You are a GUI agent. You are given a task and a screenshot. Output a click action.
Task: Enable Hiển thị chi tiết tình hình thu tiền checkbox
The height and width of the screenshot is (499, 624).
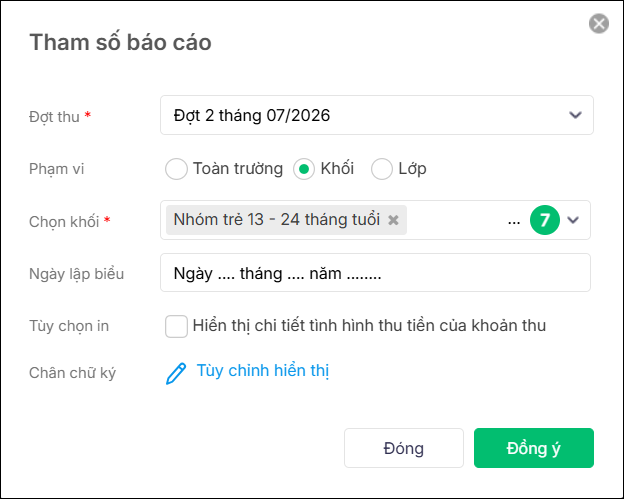click(x=176, y=326)
